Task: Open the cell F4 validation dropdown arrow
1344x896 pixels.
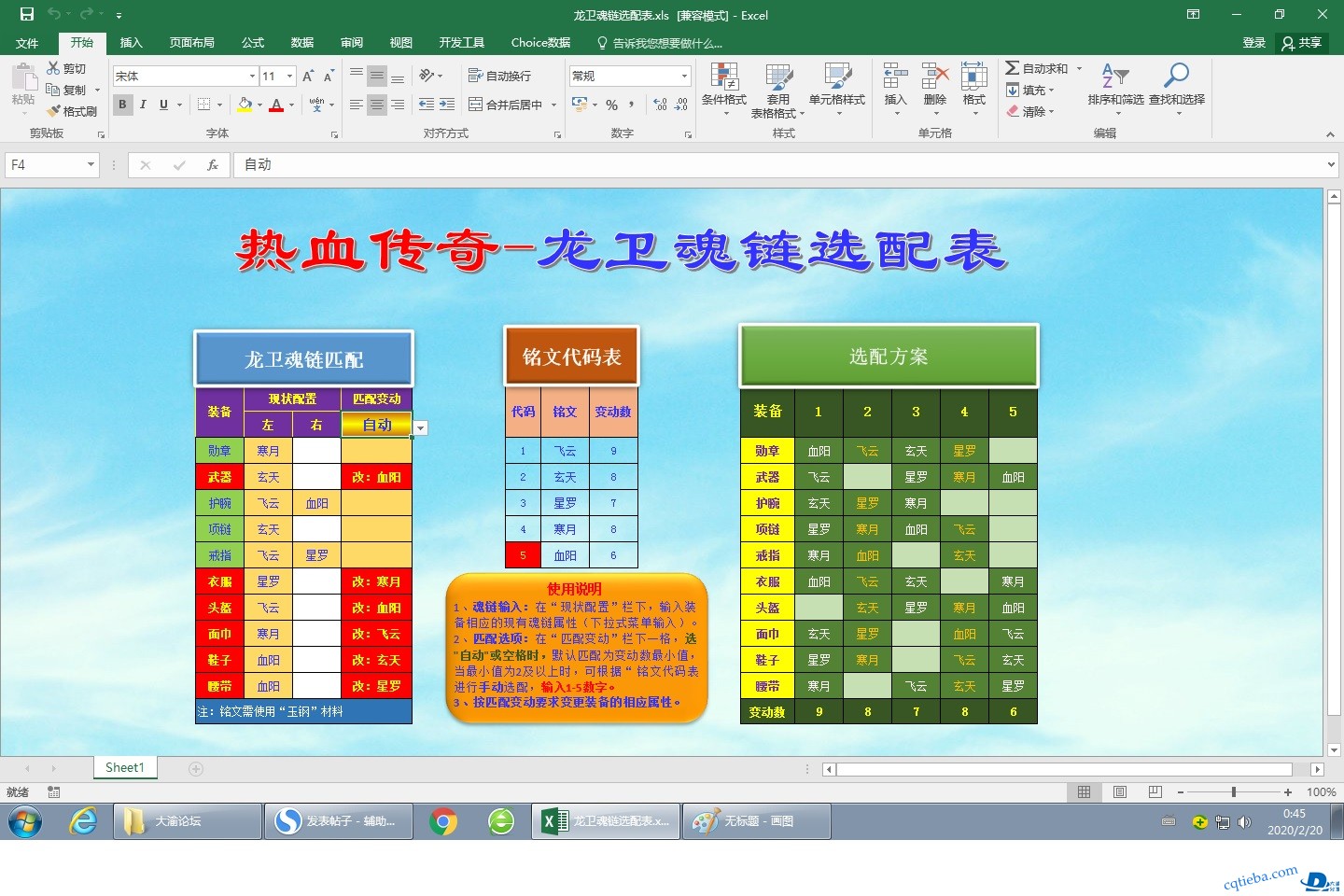Action: (x=421, y=428)
